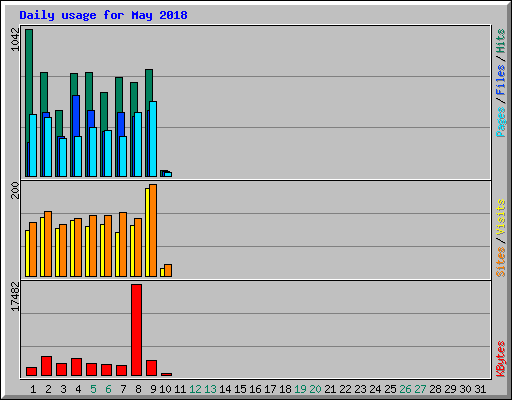Click the 200 visits scale label

point(15,190)
